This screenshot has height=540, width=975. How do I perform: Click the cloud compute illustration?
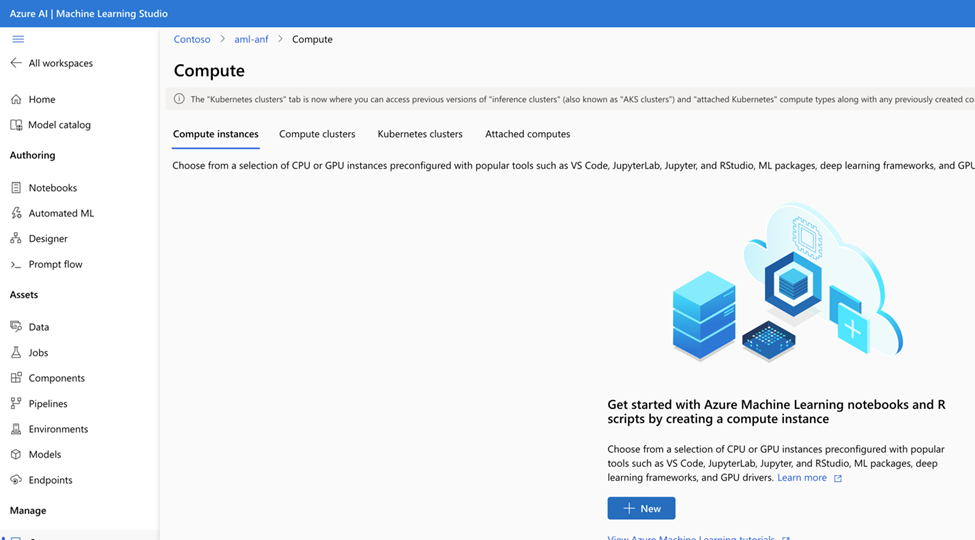tap(788, 283)
